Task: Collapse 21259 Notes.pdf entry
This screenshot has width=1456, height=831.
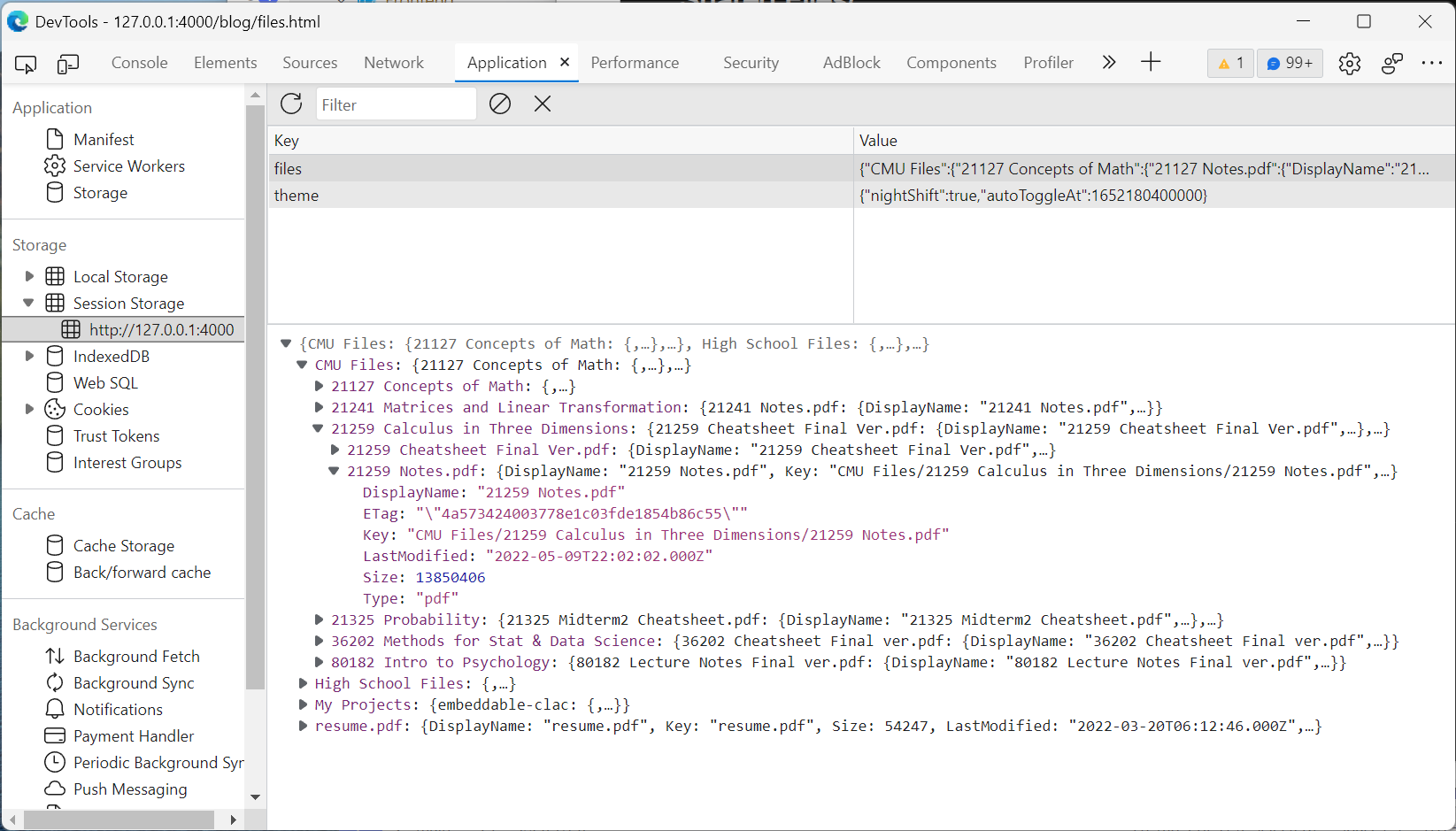Action: (x=335, y=471)
